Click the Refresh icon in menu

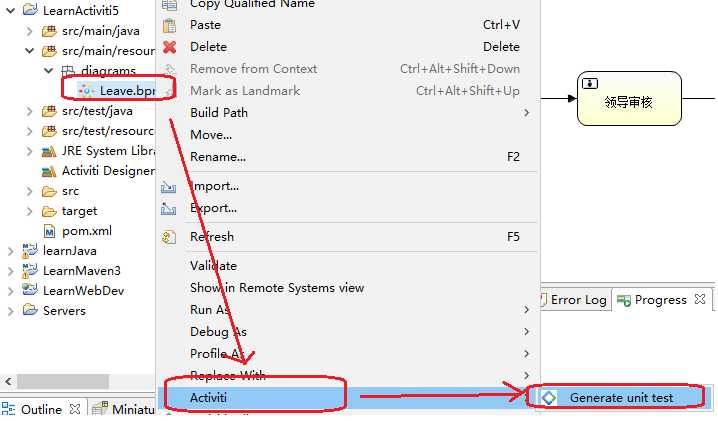[169, 237]
